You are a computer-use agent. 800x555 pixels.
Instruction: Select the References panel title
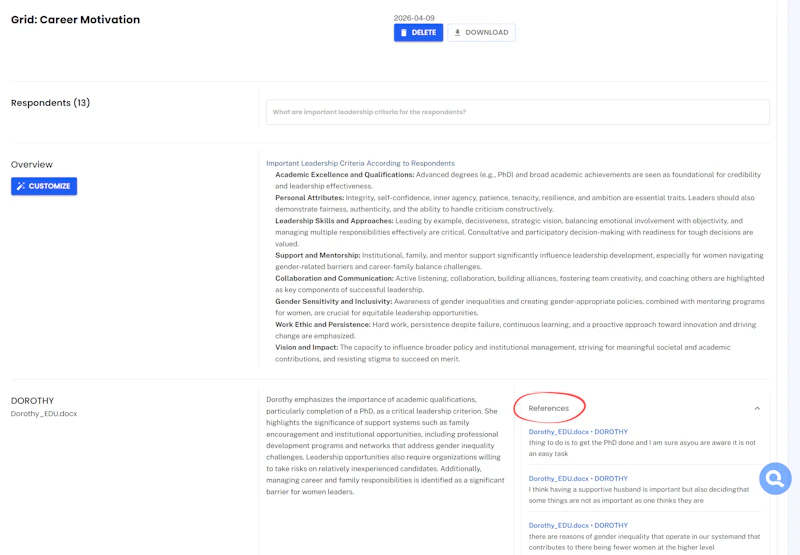(548, 408)
